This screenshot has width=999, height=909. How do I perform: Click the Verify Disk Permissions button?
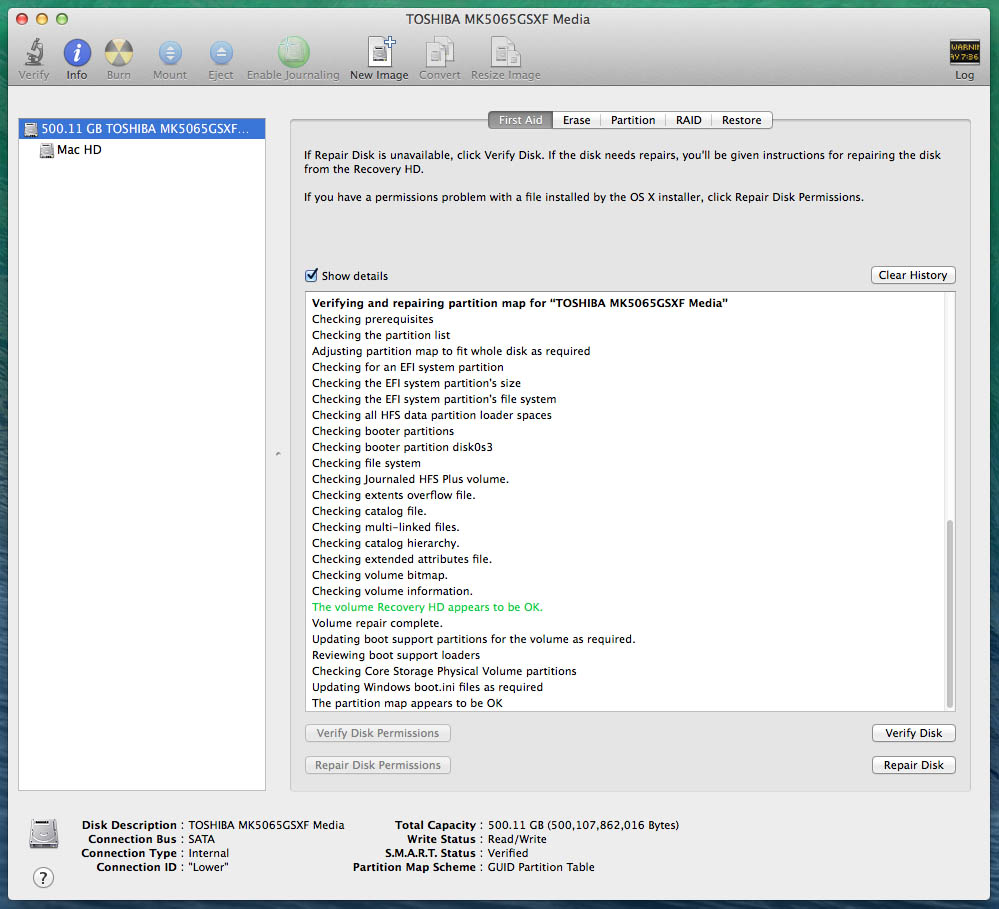pyautogui.click(x=378, y=733)
